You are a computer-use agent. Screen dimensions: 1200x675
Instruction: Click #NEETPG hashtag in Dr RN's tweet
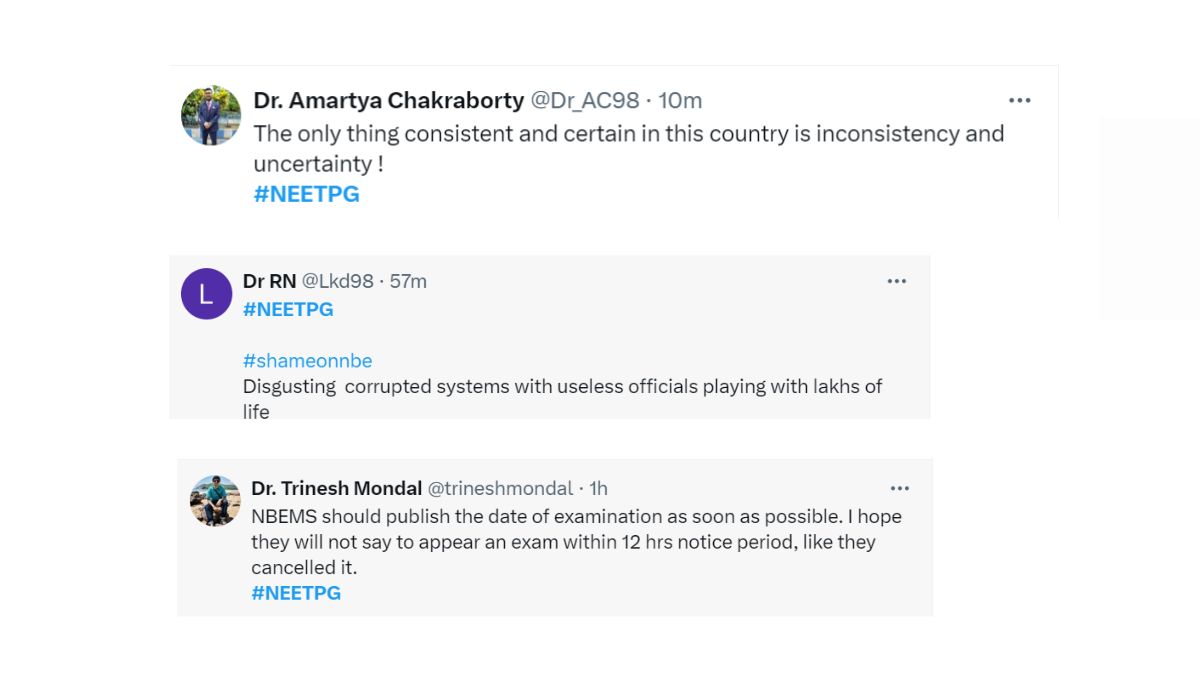point(288,310)
